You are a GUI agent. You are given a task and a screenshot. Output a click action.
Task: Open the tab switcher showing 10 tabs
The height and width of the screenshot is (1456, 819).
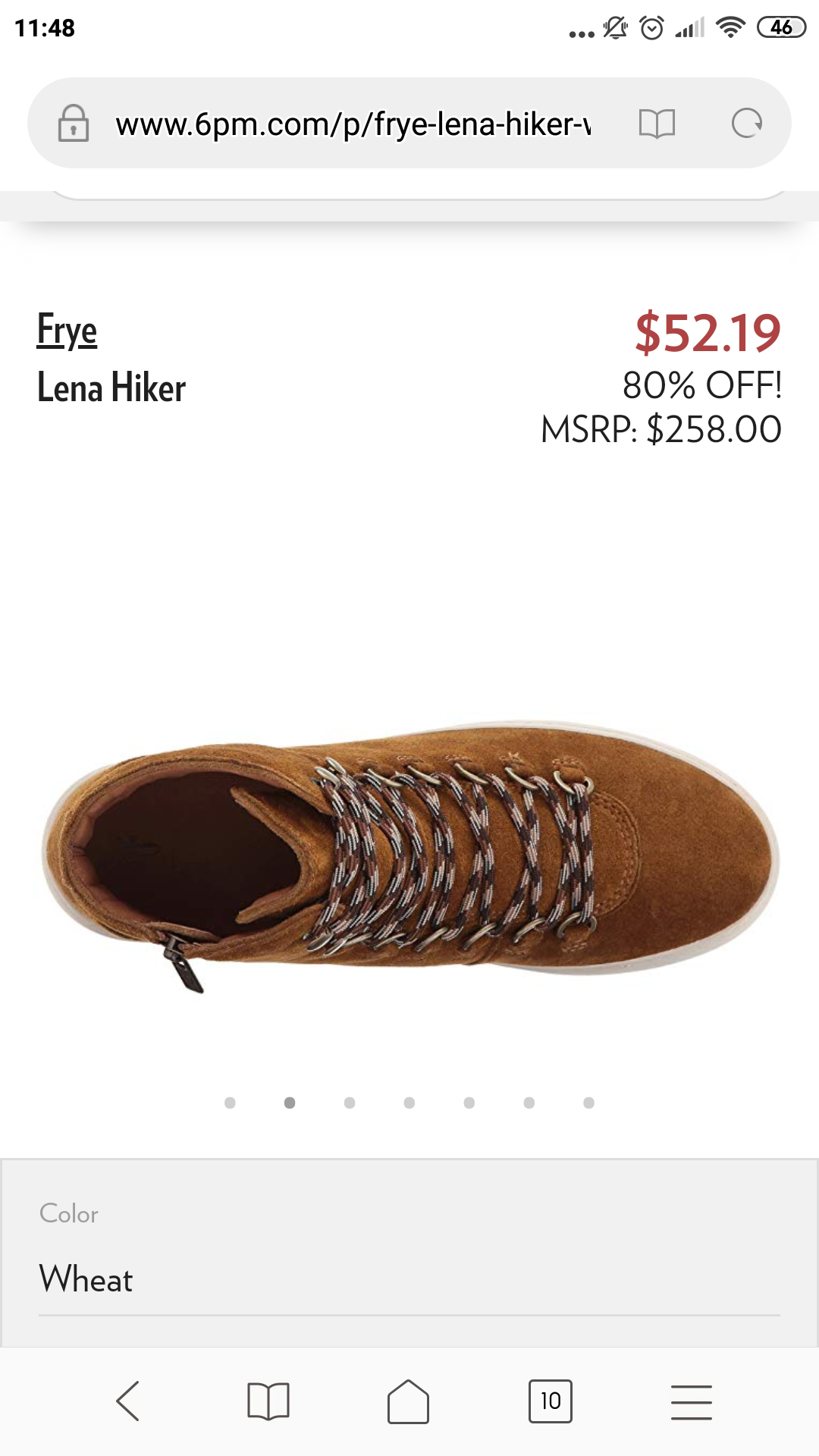coord(551,1401)
